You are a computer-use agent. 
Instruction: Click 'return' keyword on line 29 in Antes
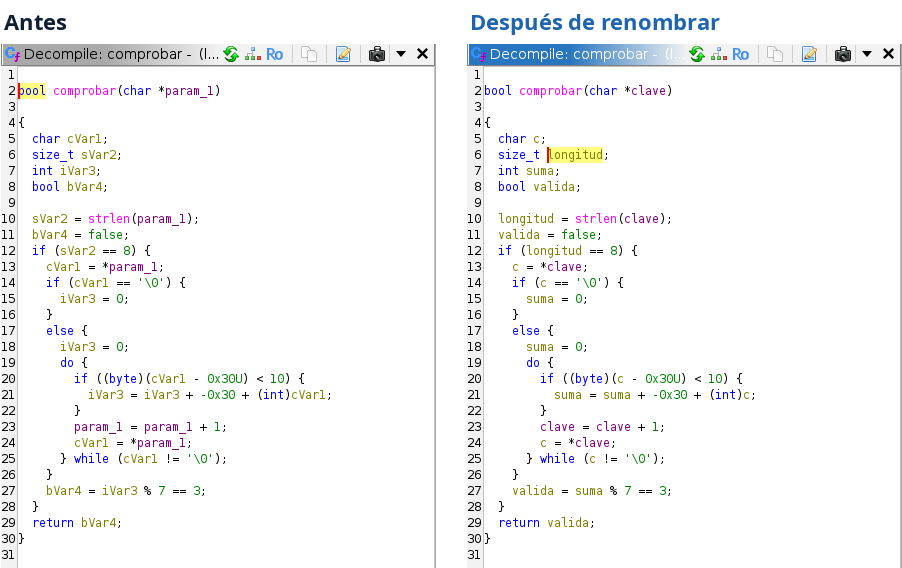[x=53, y=523]
